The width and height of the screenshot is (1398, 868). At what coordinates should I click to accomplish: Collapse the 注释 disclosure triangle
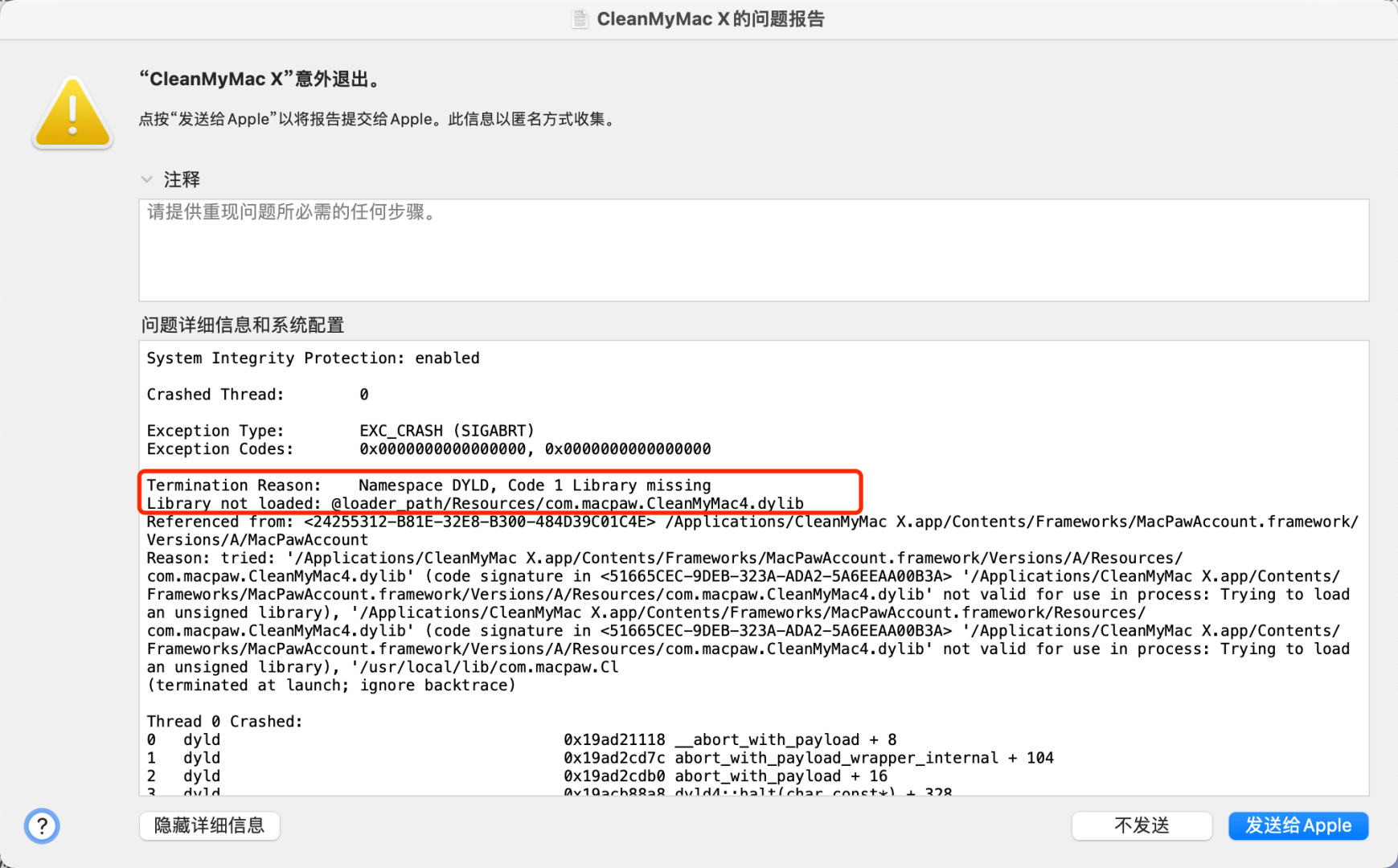point(148,179)
